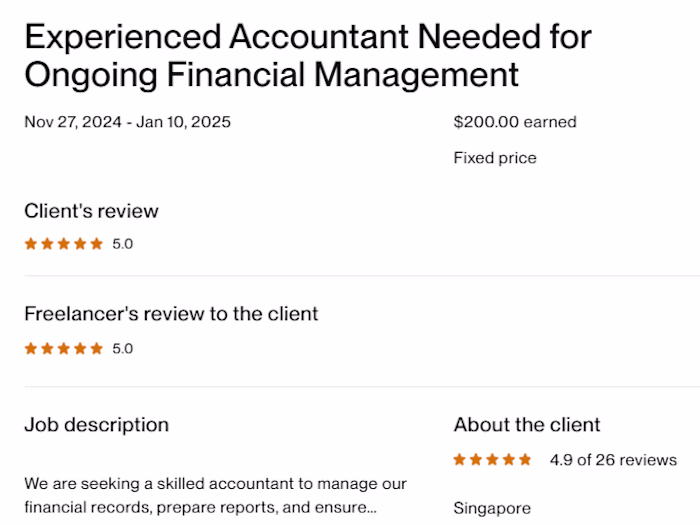
Task: Select last star in About the client rating
Action: click(x=526, y=460)
